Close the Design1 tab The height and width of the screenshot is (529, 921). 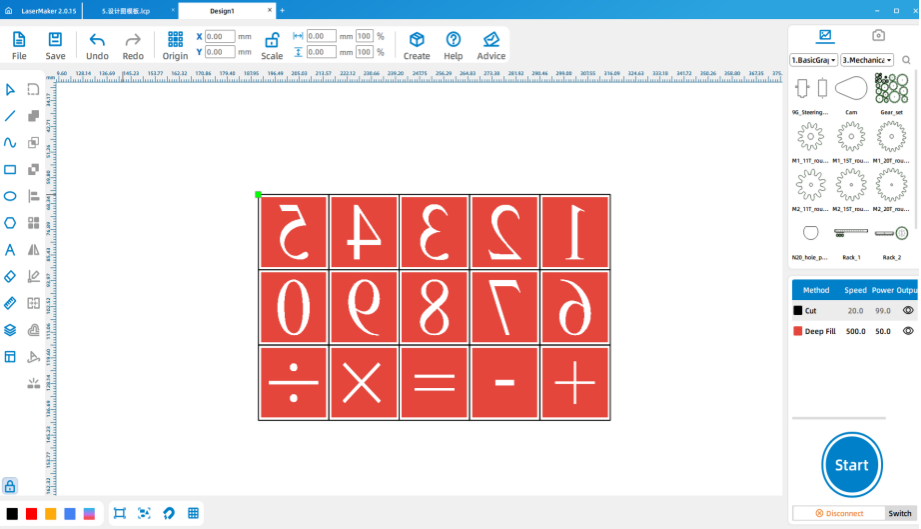click(270, 10)
